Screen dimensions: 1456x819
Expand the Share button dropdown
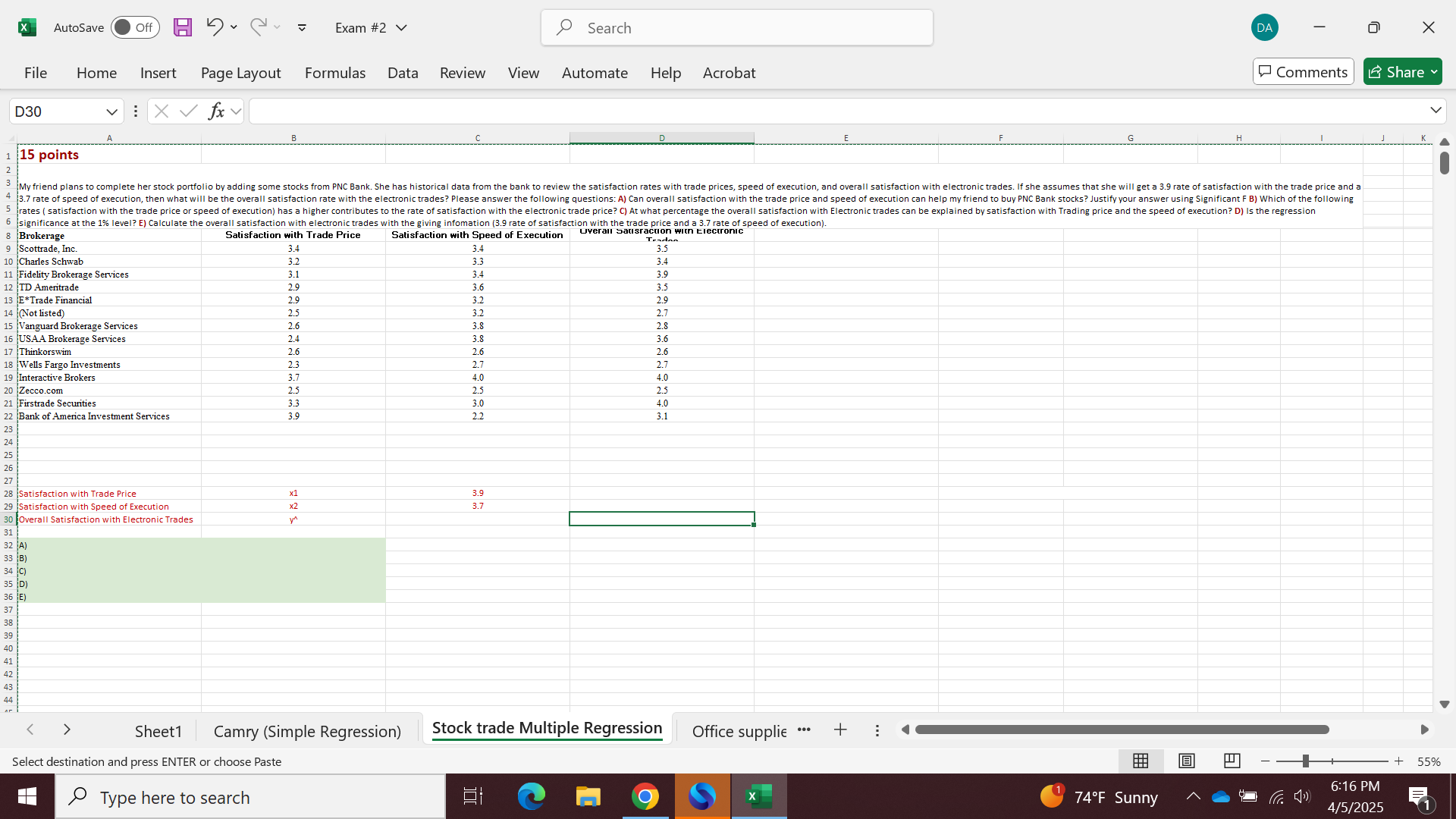click(x=1432, y=71)
